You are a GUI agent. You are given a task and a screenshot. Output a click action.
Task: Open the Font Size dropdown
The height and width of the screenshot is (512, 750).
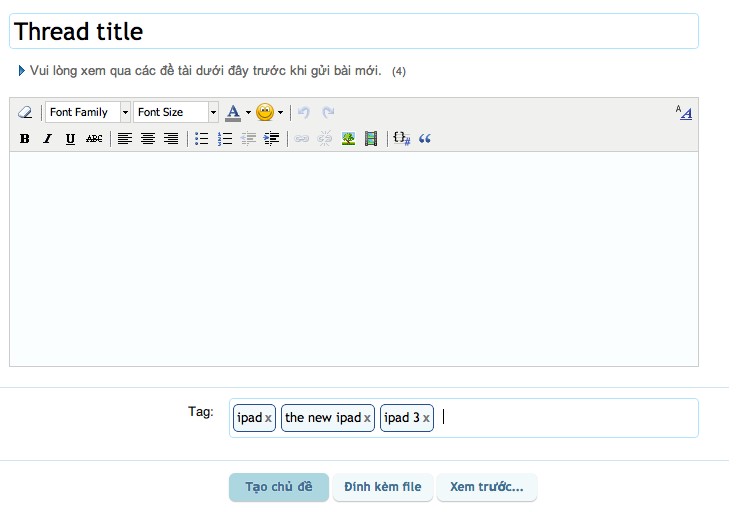tap(176, 113)
